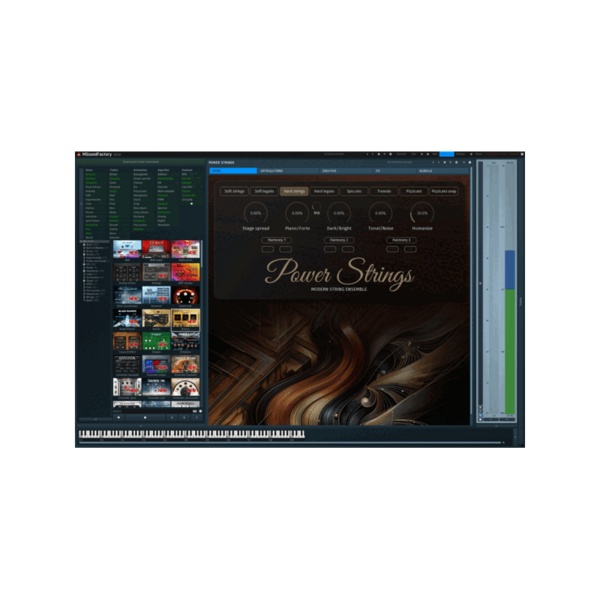Select the Spiccato articulation
Image resolution: width=600 pixels, height=600 pixels.
click(354, 191)
